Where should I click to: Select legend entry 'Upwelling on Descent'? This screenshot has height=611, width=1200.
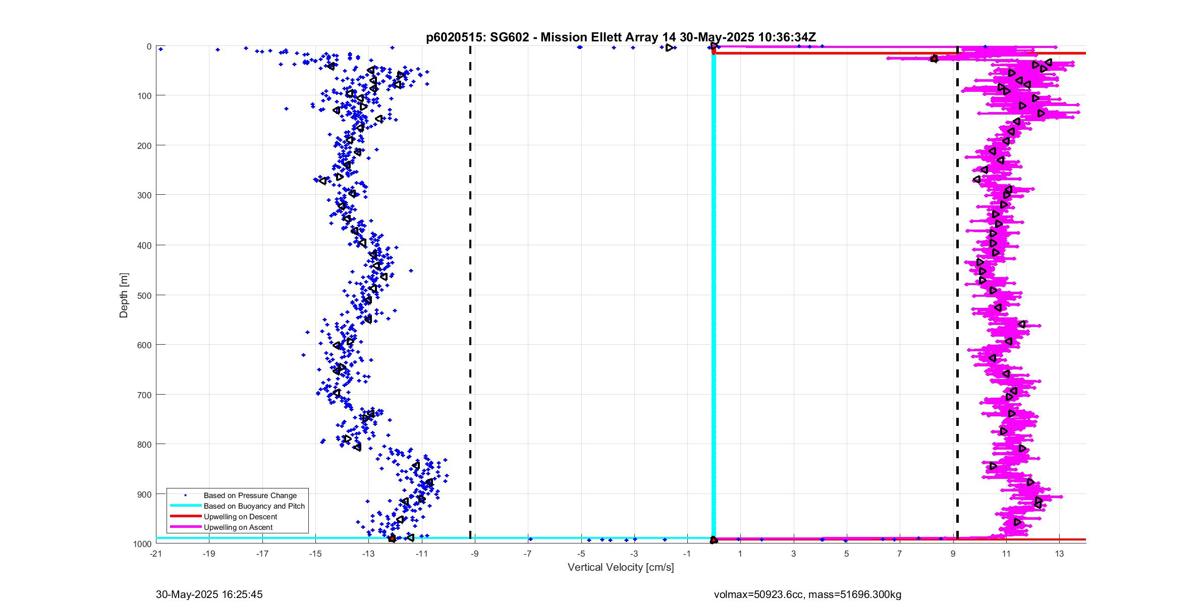242,516
